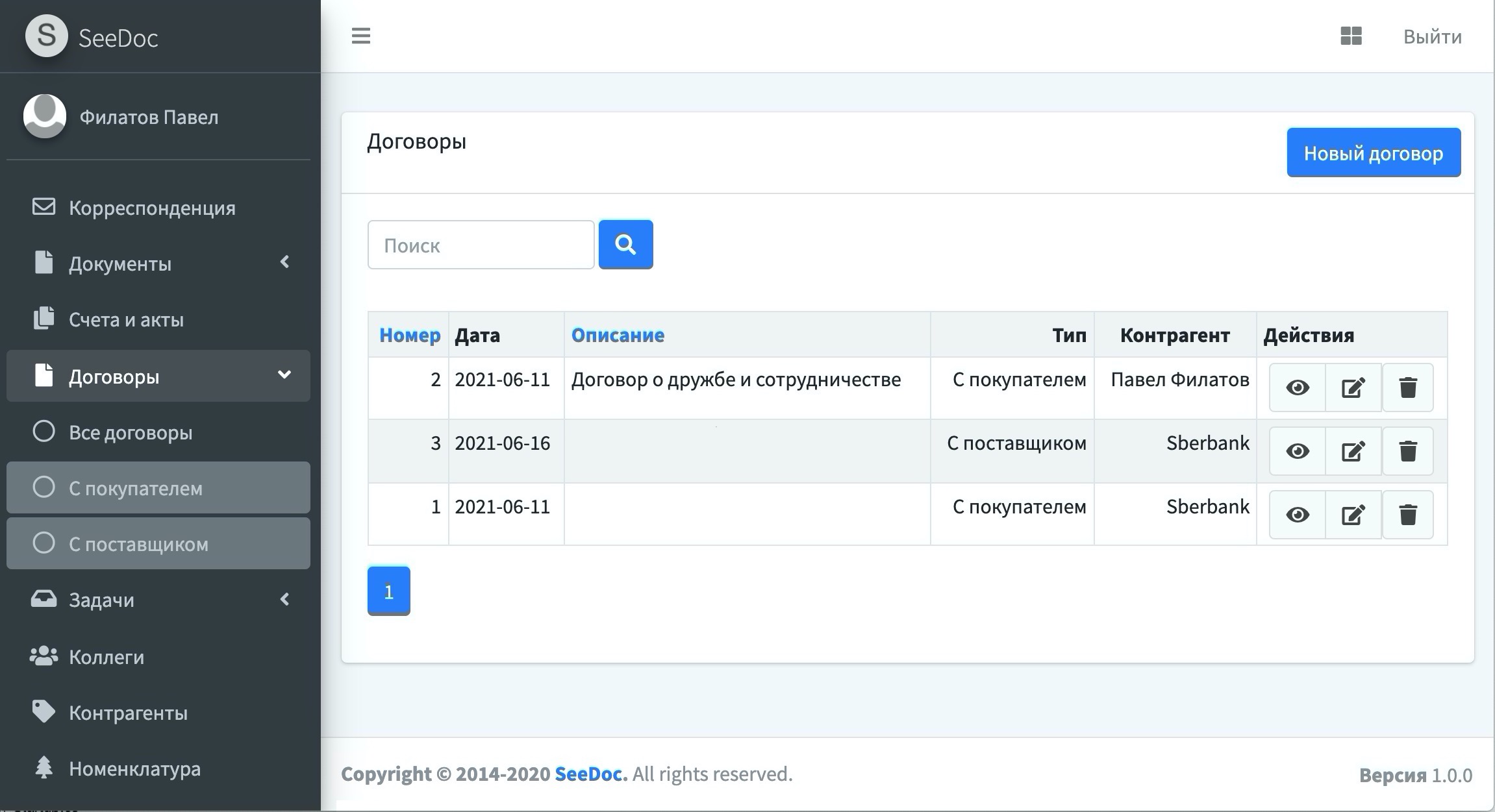This screenshot has height=812, width=1495.
Task: Delete contract 1 using trash icon
Action: (1408, 515)
